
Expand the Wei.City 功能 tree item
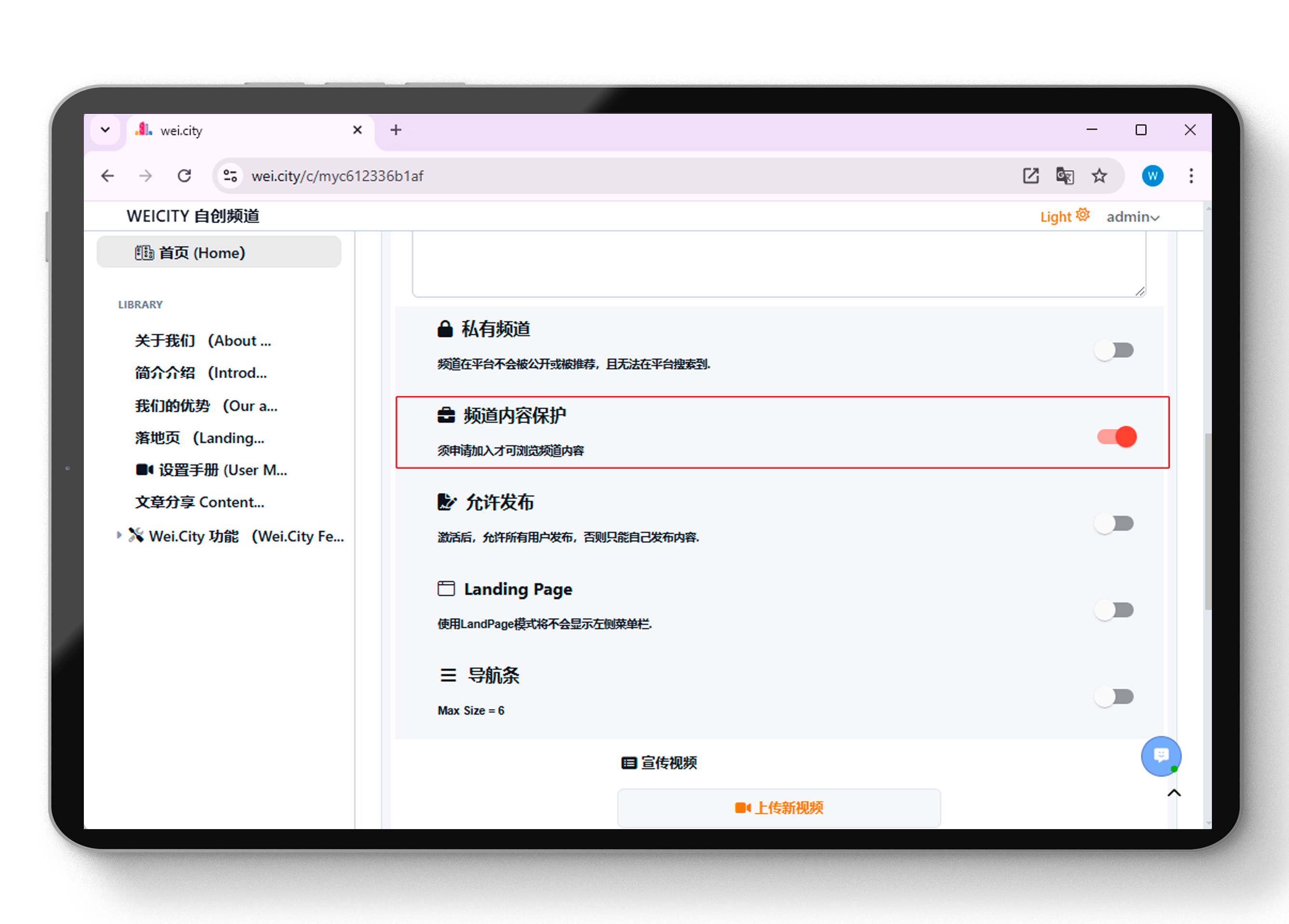click(x=118, y=535)
